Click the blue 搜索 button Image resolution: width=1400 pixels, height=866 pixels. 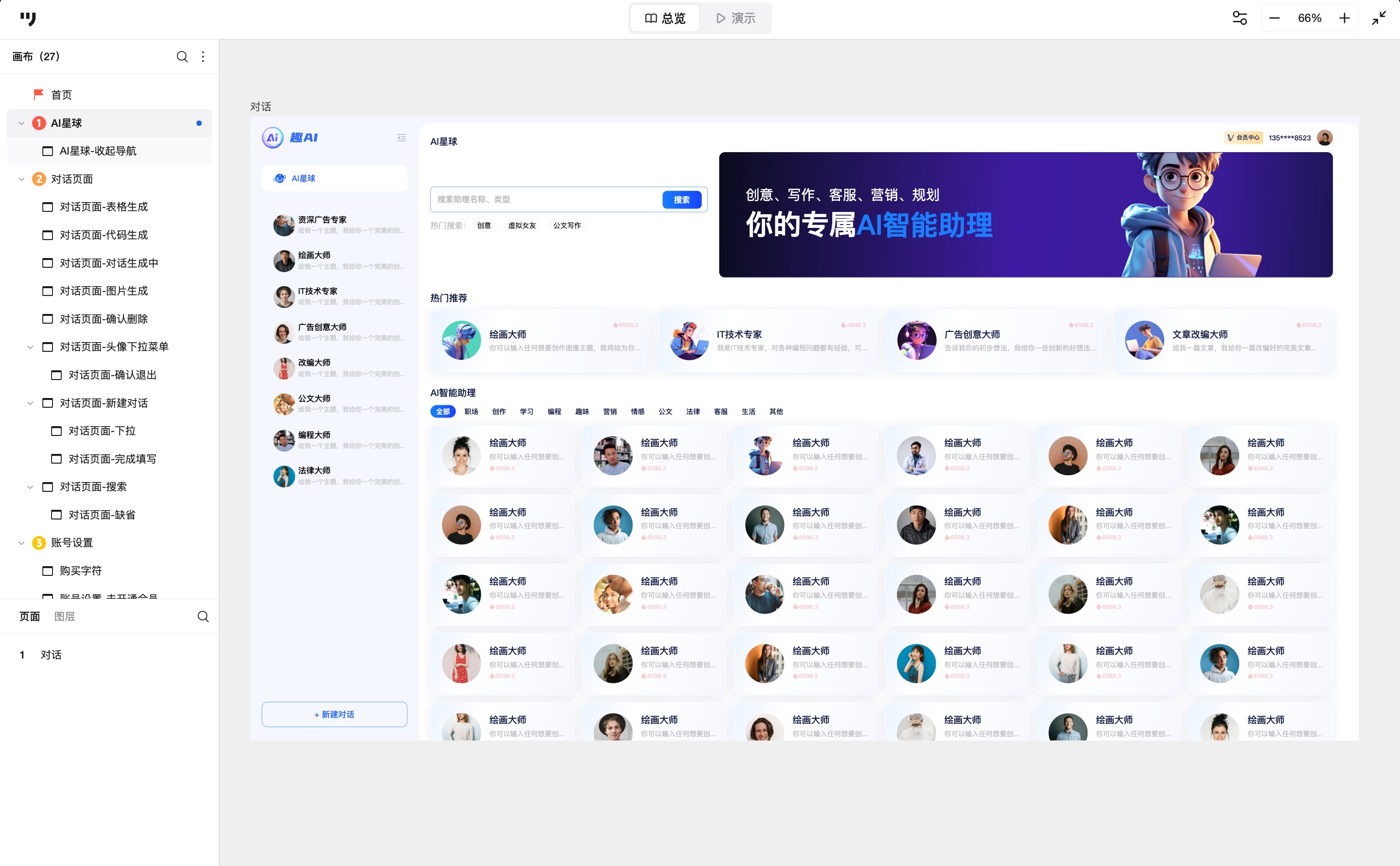click(681, 199)
